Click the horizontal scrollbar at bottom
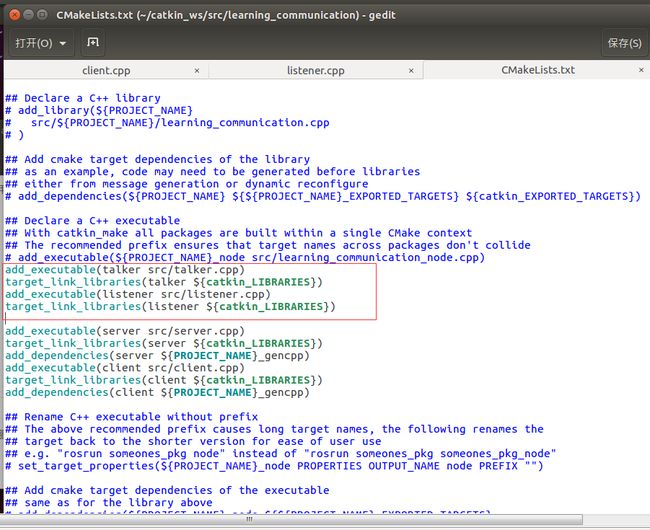 coord(291,519)
